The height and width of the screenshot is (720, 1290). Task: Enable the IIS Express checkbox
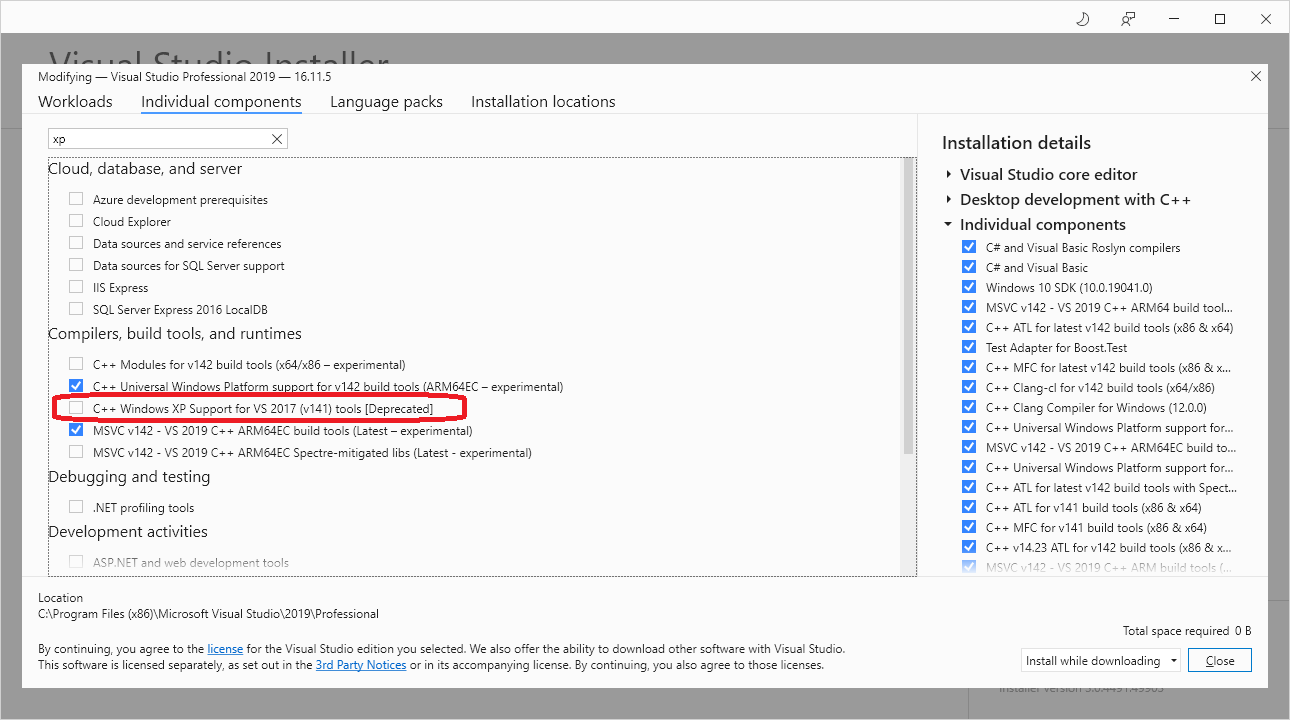coord(76,287)
